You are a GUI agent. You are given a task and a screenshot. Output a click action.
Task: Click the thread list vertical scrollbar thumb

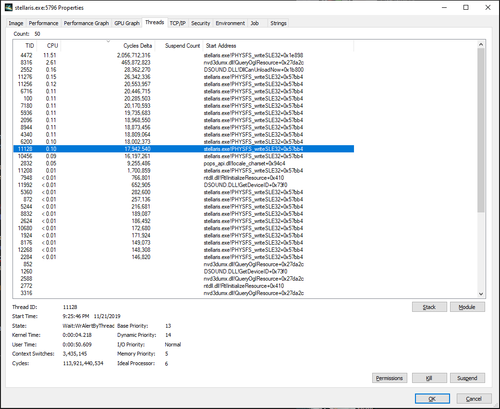481,130
